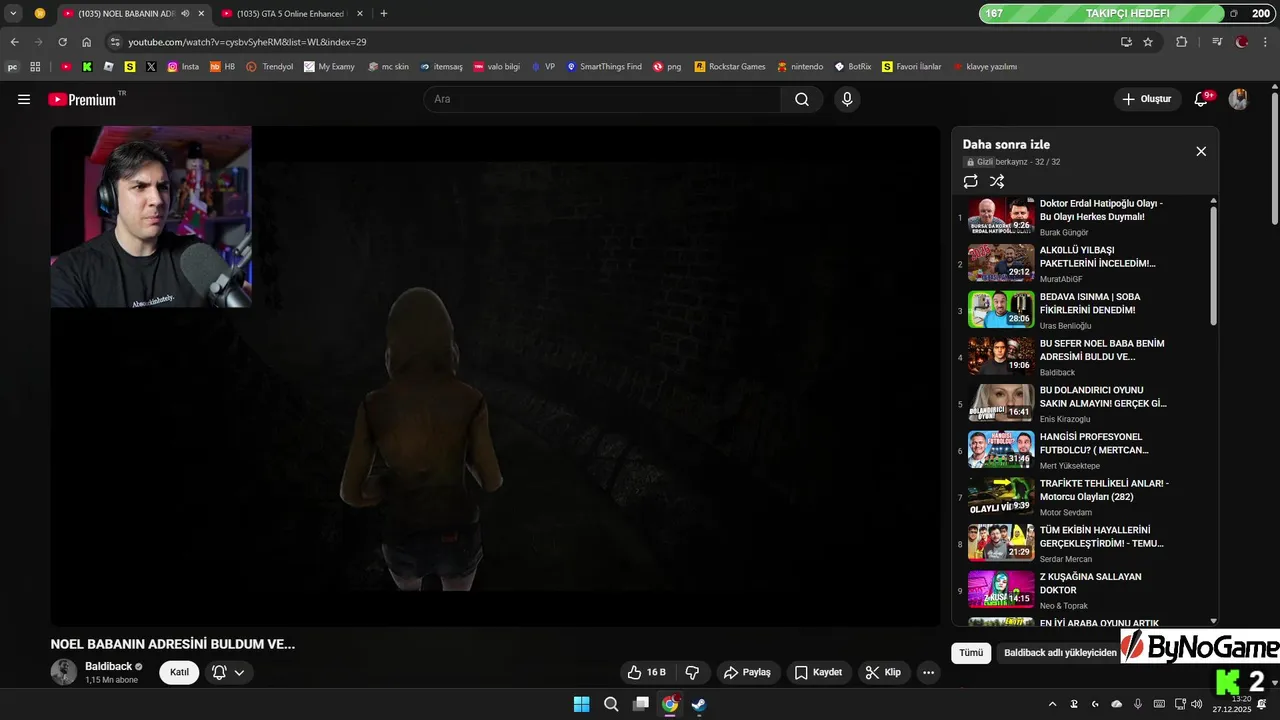The height and width of the screenshot is (720, 1280).
Task: Open the Insta bookmark
Action: 183,67
